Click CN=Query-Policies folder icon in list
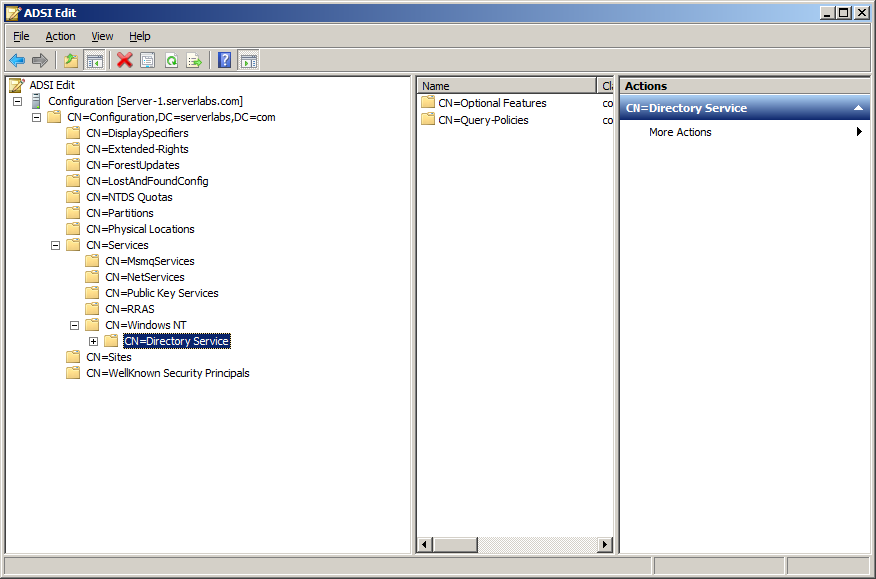The height and width of the screenshot is (579, 876). (428, 120)
